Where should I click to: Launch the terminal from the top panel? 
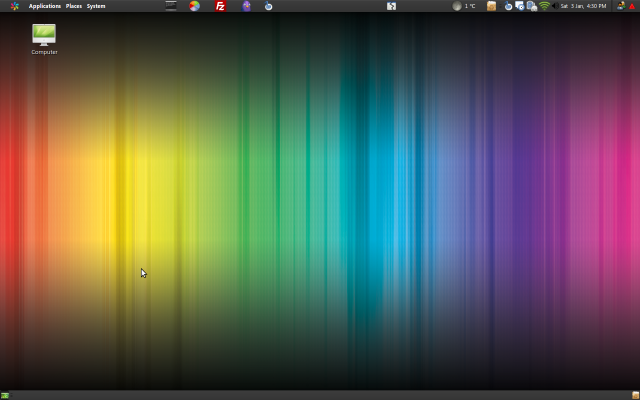click(170, 6)
